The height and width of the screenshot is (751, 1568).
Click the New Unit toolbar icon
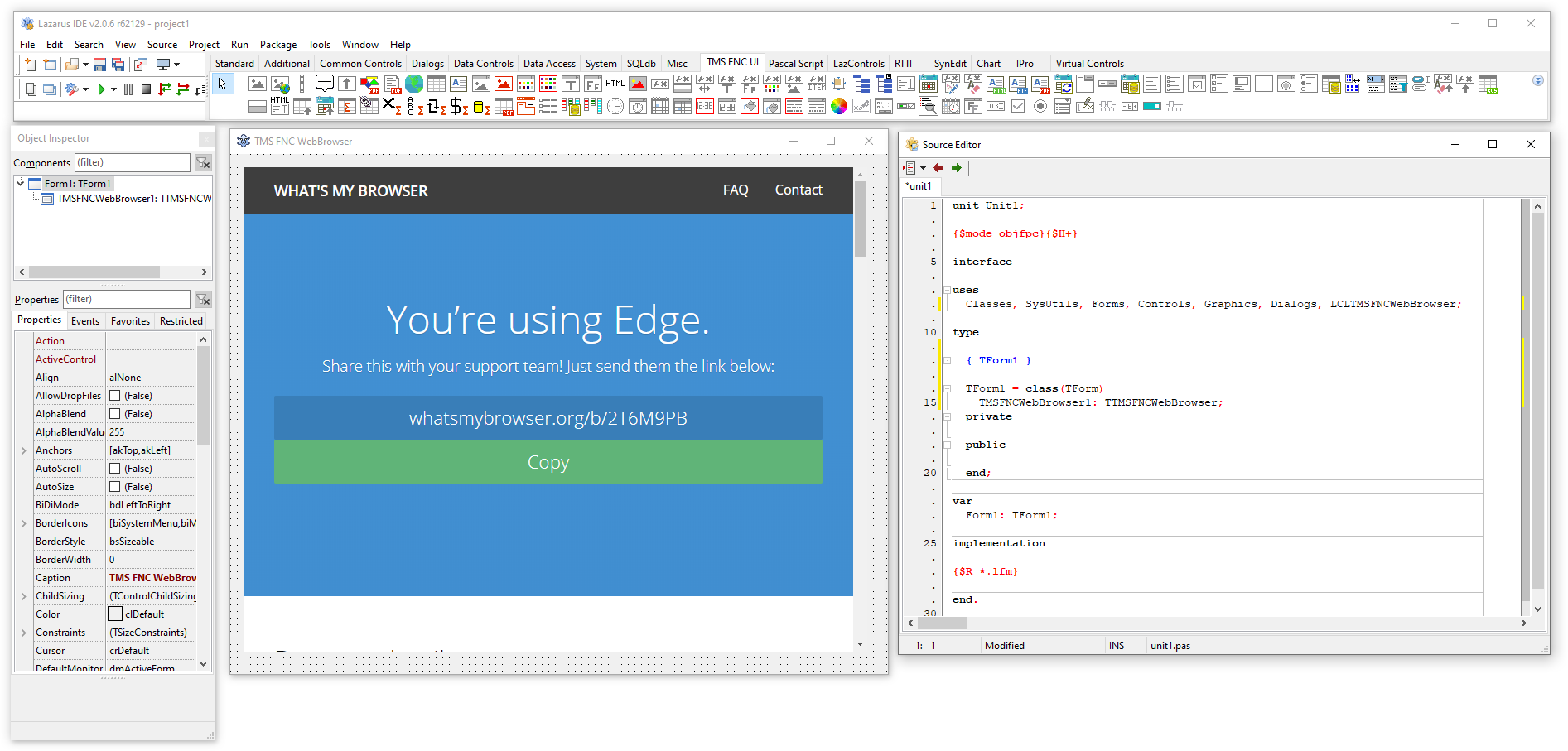click(x=30, y=65)
